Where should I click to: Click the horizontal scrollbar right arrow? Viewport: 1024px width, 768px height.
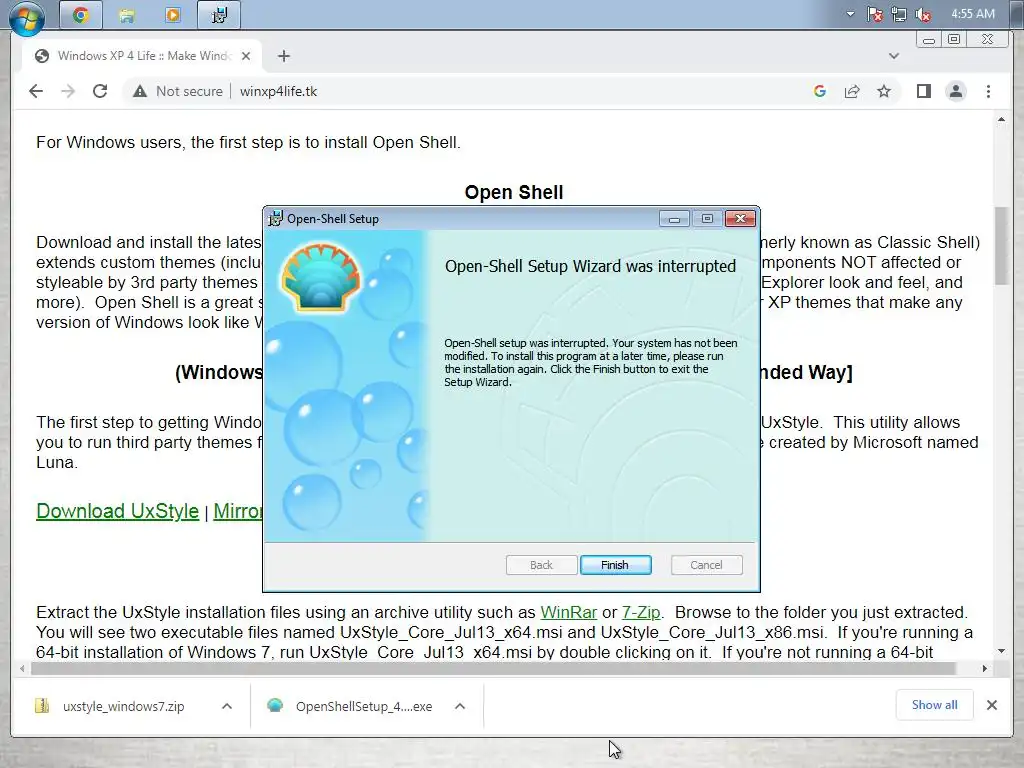(x=985, y=669)
